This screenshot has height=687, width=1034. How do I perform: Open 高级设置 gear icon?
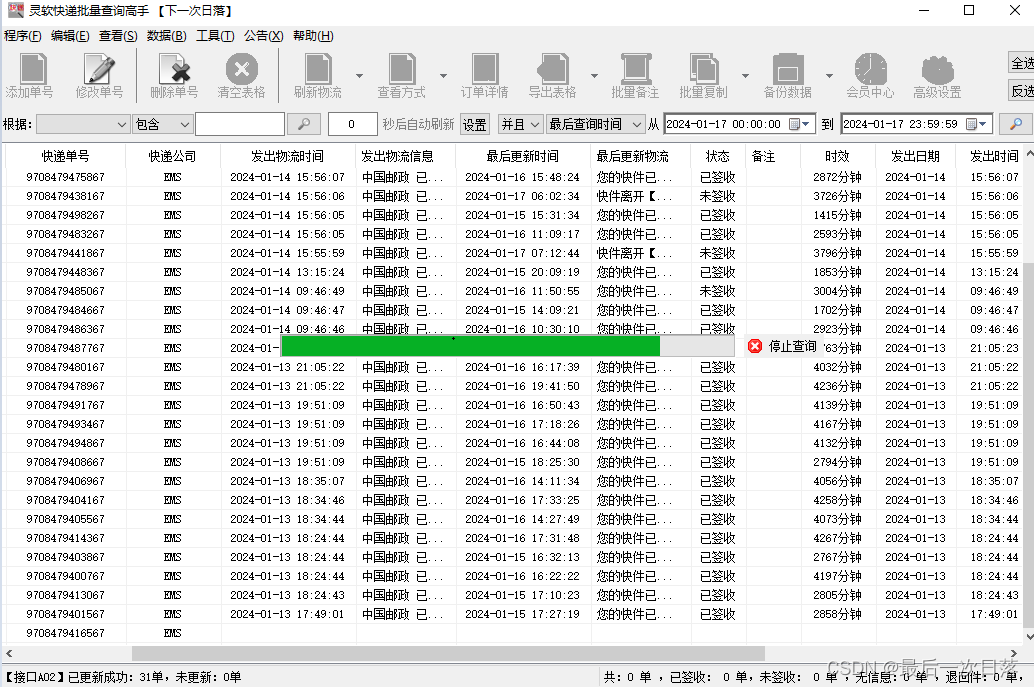point(938,69)
